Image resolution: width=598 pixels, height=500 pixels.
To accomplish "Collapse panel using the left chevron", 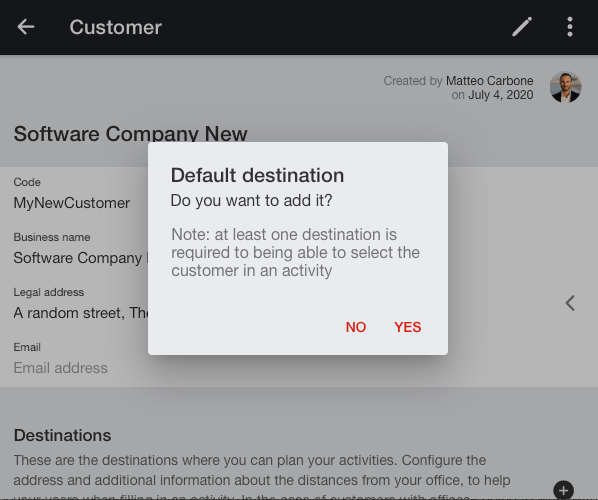I will tap(570, 303).
